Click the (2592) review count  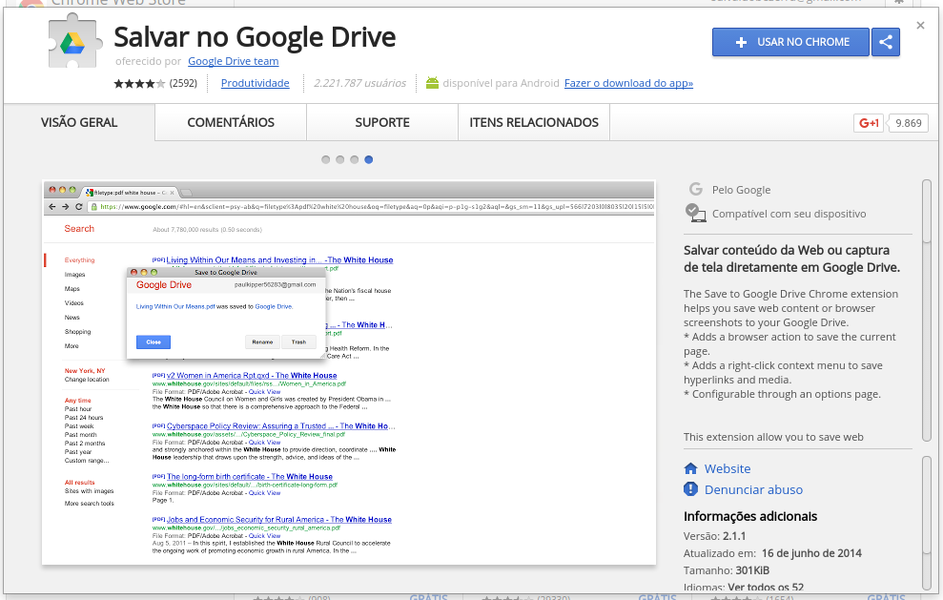click(x=183, y=83)
